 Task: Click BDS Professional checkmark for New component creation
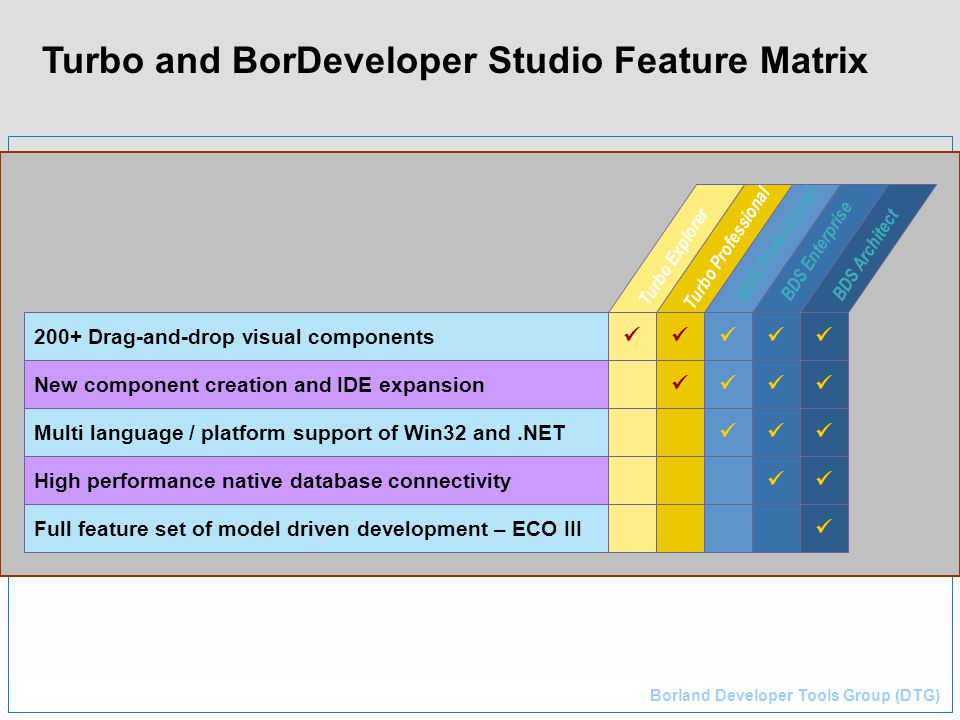[728, 382]
